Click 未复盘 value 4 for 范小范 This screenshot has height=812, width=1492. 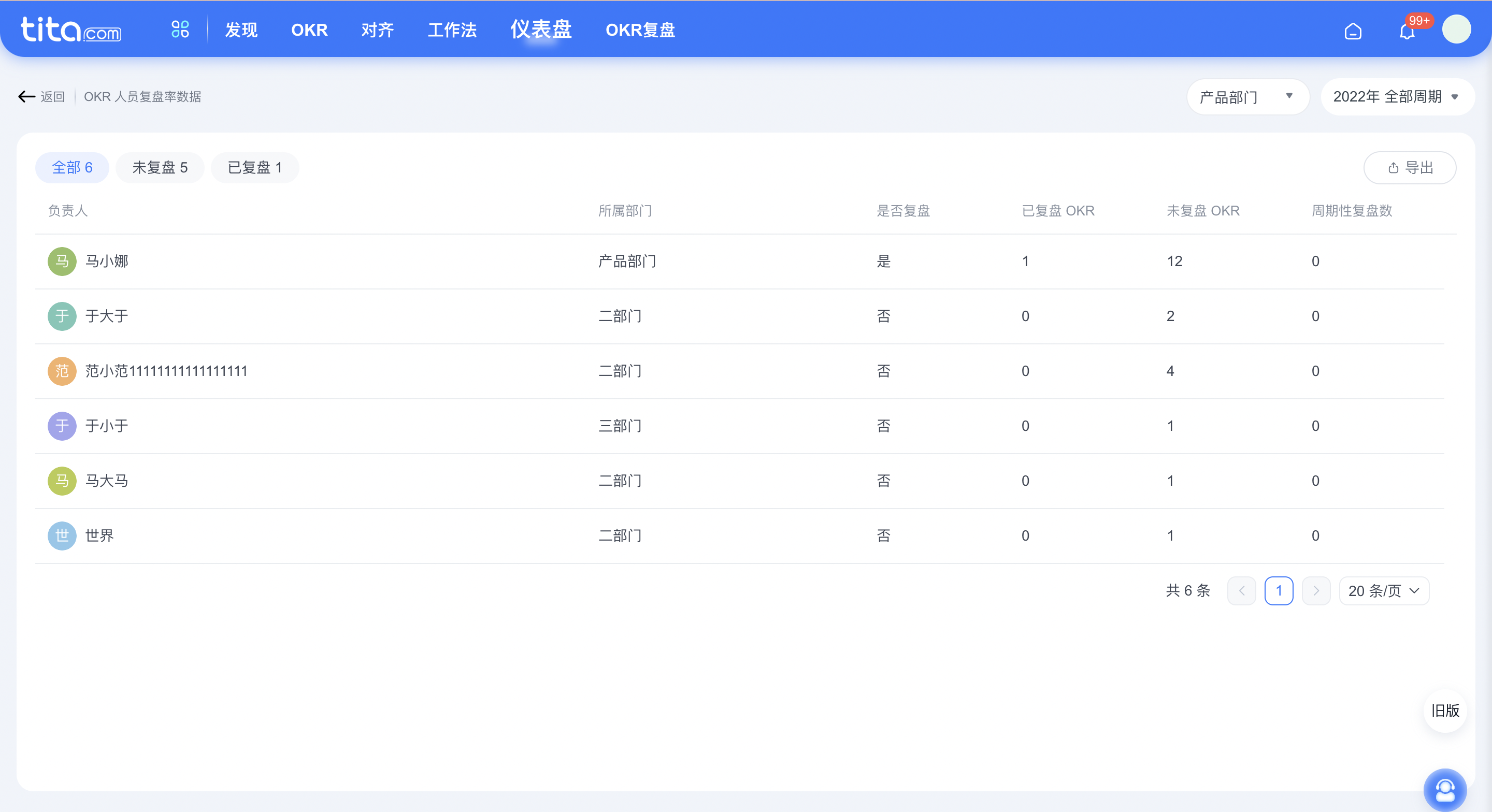click(x=1171, y=371)
